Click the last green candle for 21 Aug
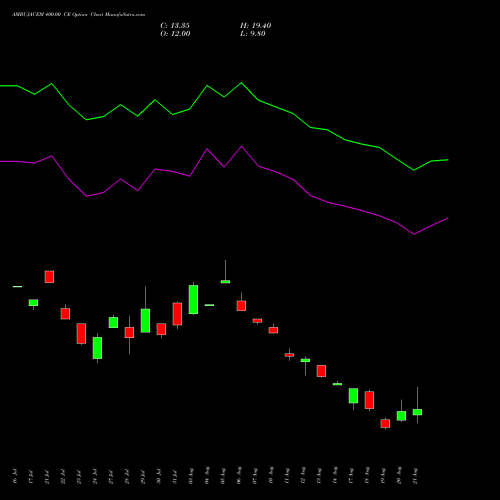 click(417, 412)
